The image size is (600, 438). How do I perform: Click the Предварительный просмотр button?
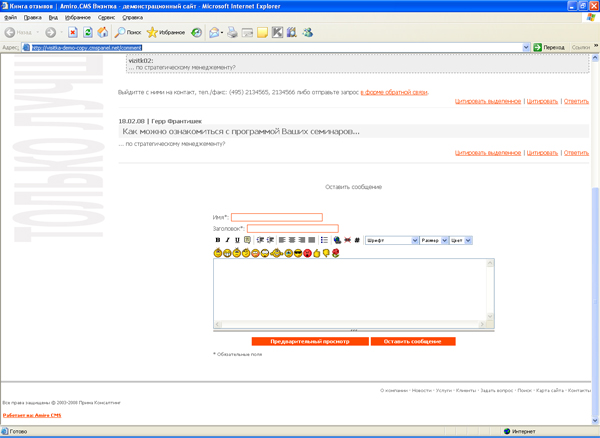coord(308,342)
